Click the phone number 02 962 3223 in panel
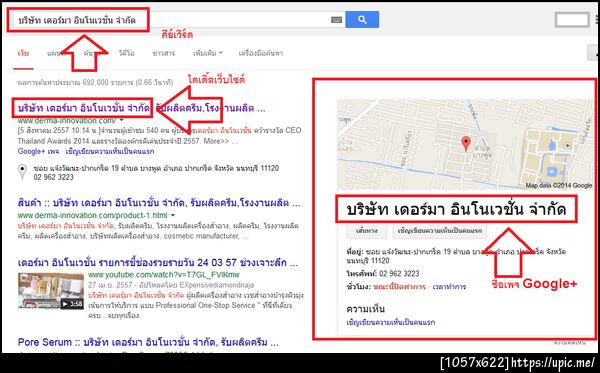Viewport: 600px width, 373px height. 399,274
